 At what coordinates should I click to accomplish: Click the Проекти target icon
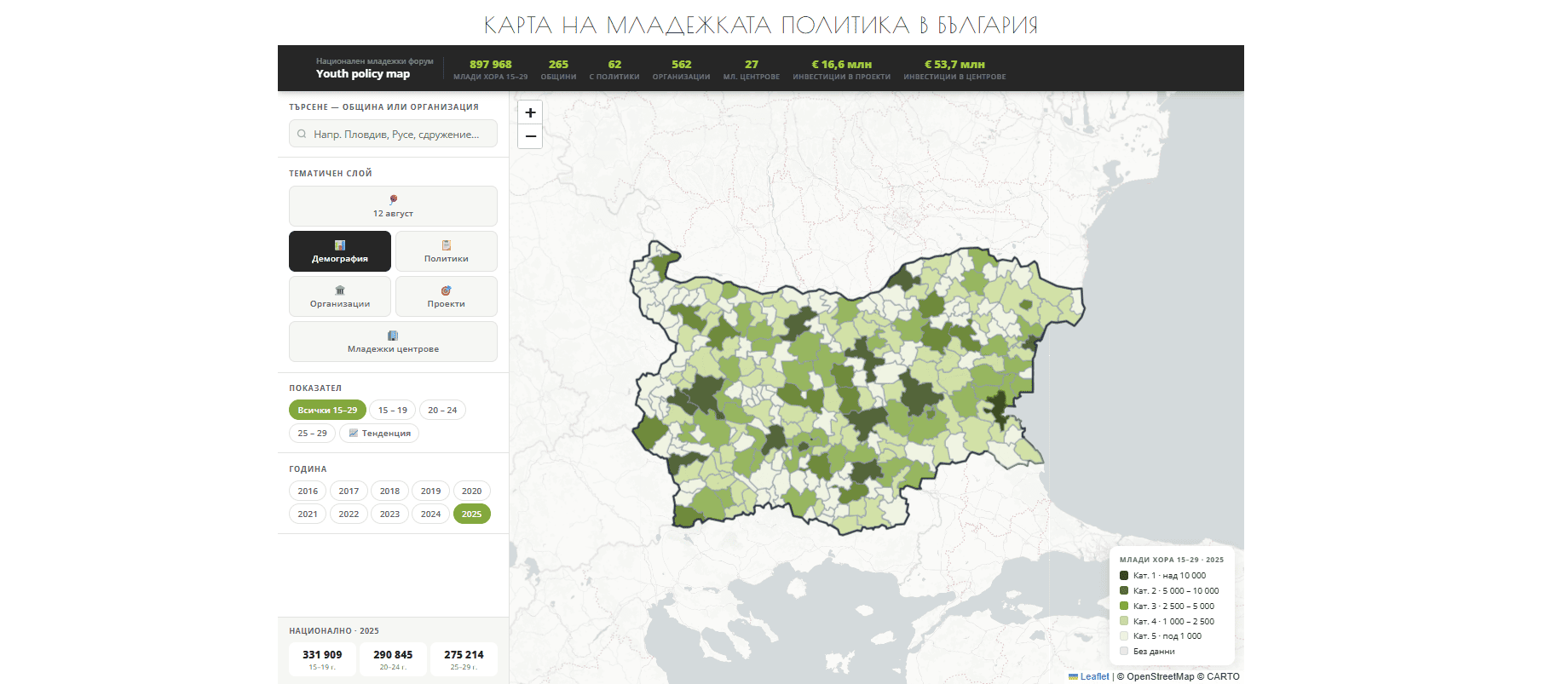tap(447, 290)
